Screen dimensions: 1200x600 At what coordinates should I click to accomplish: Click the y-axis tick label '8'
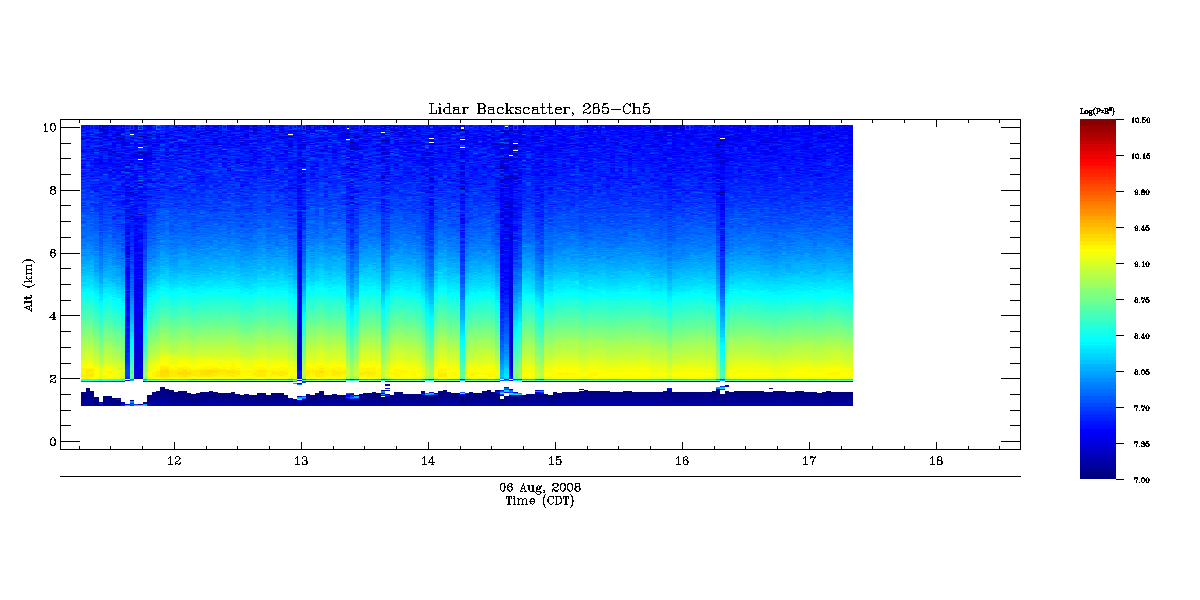[52, 190]
